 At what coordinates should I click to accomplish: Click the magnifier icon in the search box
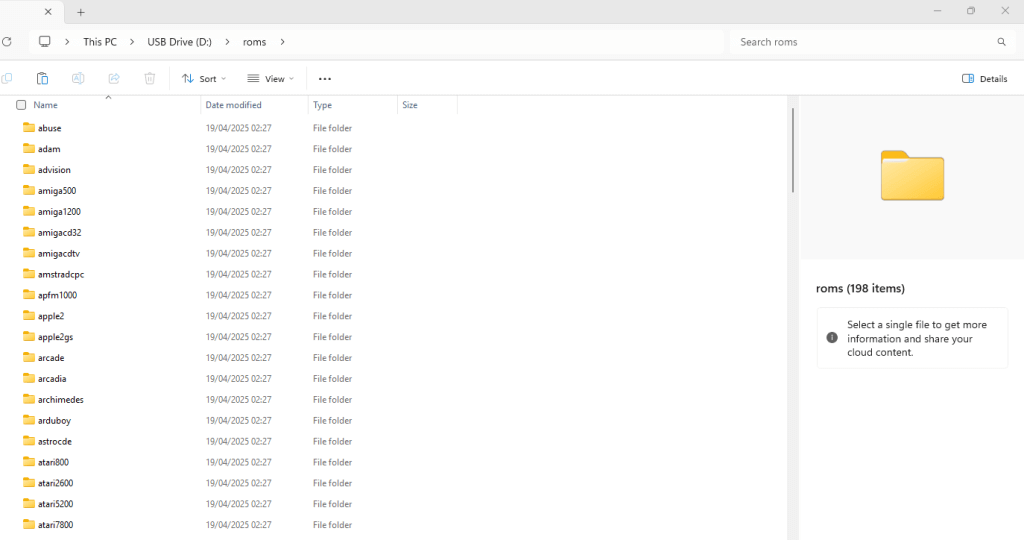1001,42
